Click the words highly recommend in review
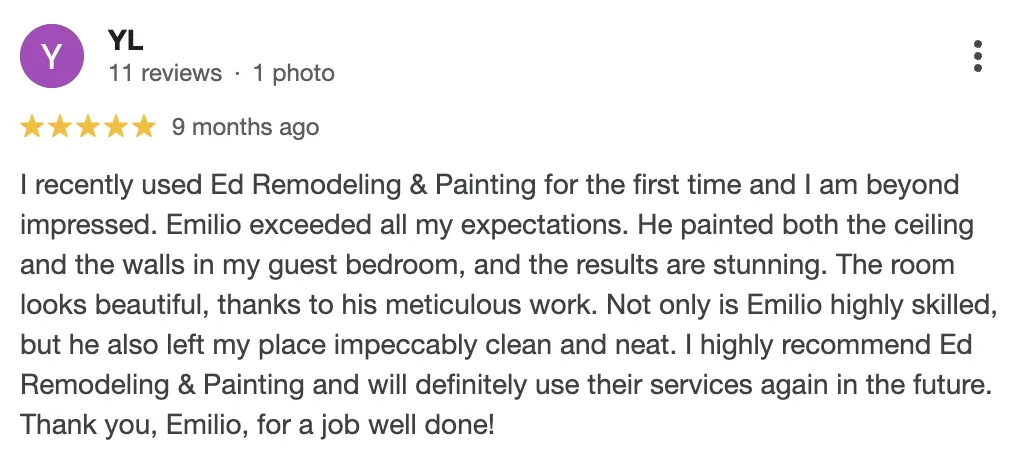 813,346
